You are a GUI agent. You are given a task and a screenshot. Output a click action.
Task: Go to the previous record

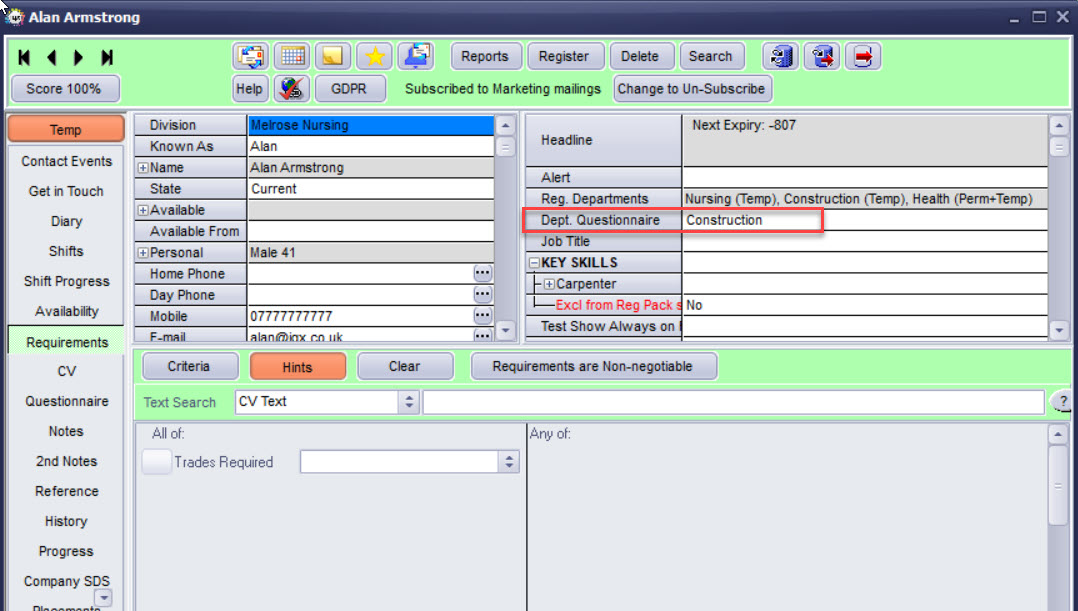52,57
